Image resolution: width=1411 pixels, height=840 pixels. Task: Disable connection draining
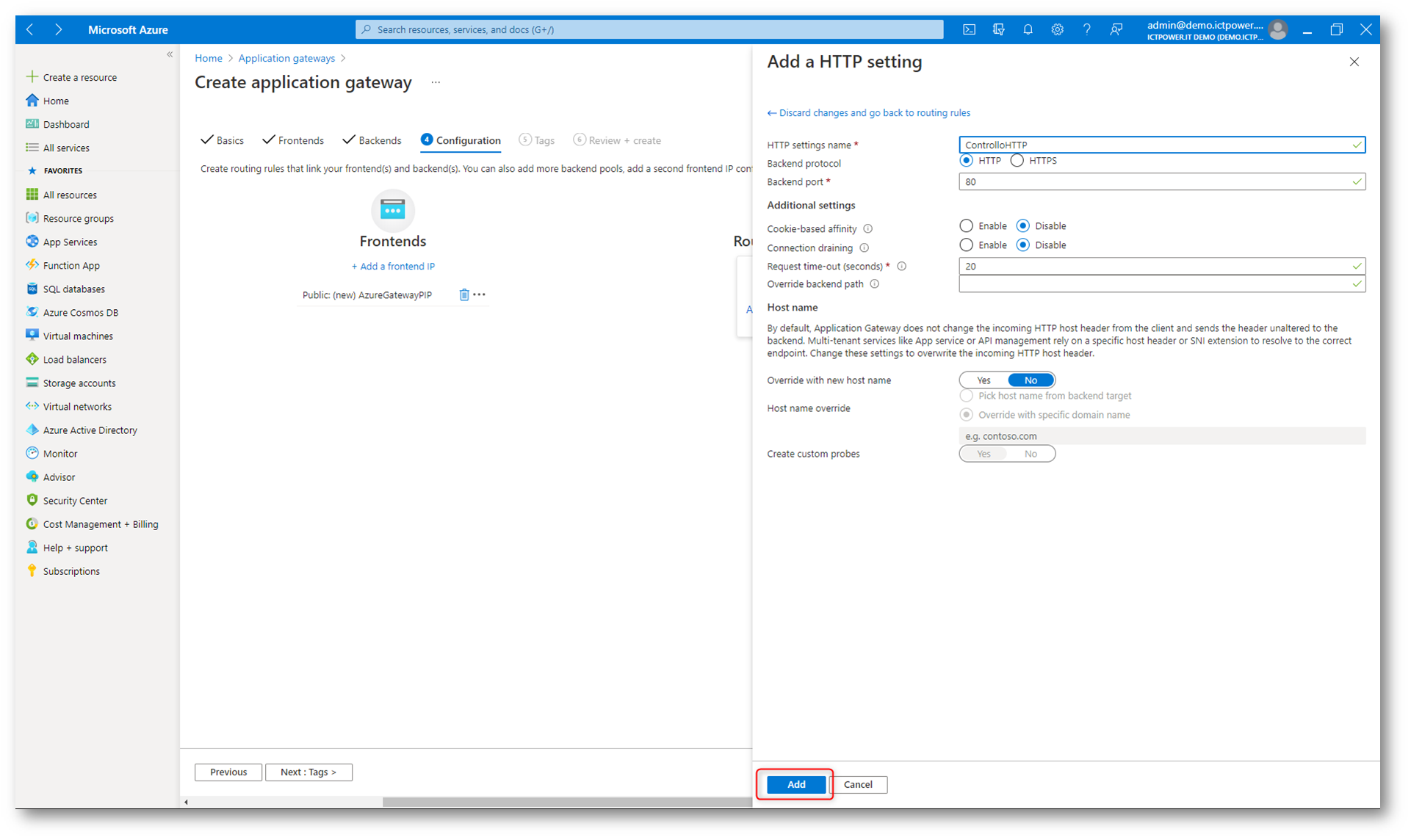[1023, 245]
